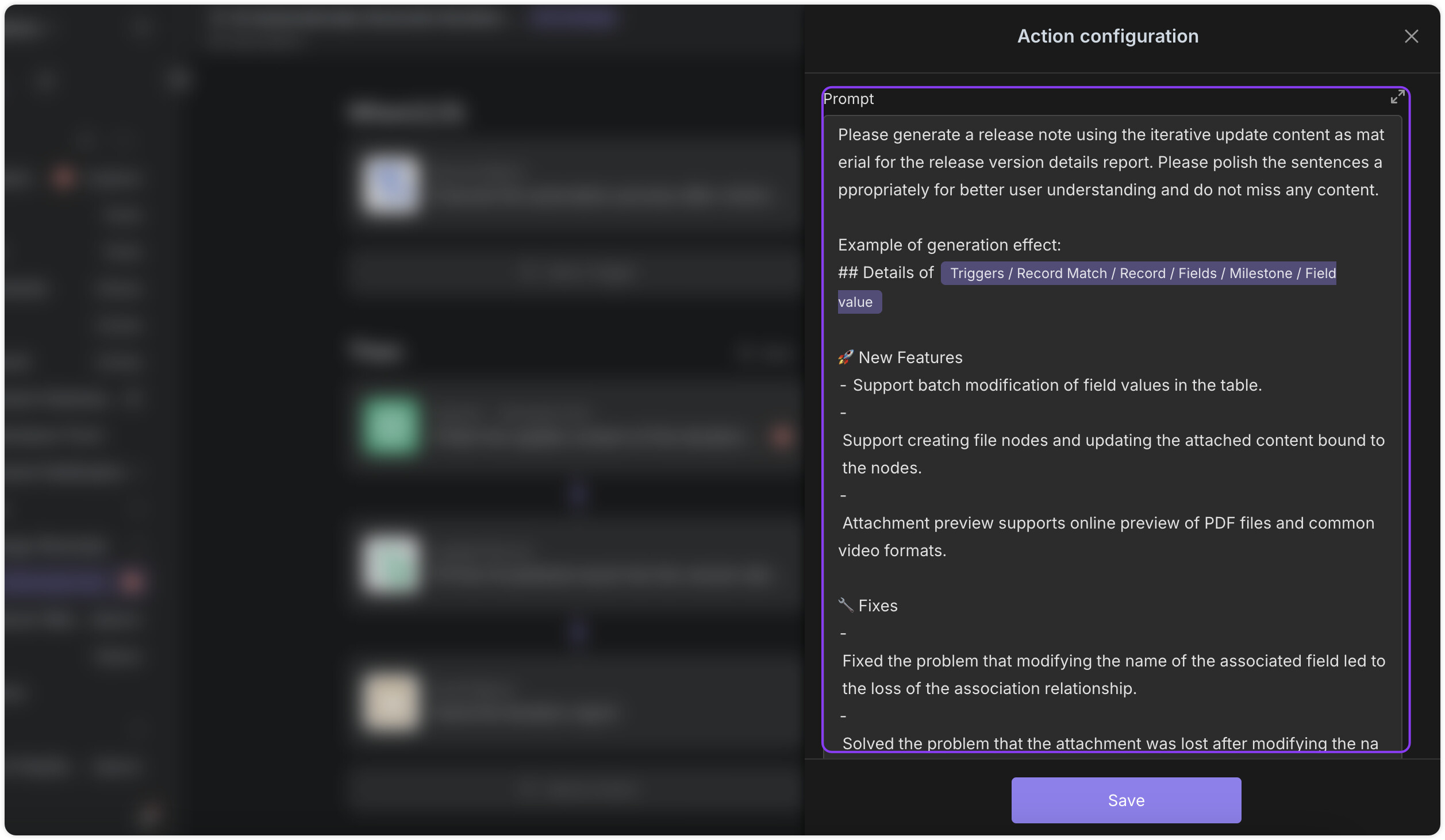The image size is (1445, 840).
Task: Select the Triggers / Record Match variable chip
Action: 1138,273
